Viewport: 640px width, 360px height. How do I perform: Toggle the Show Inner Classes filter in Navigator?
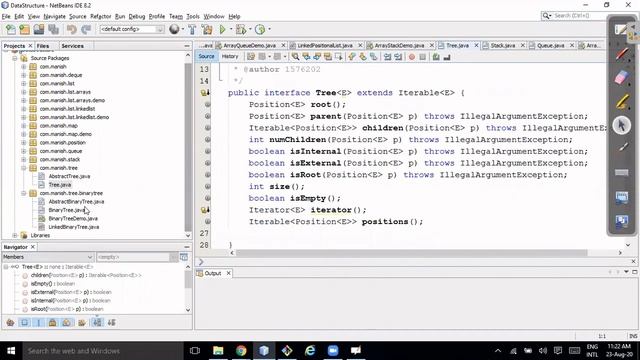click(67, 322)
